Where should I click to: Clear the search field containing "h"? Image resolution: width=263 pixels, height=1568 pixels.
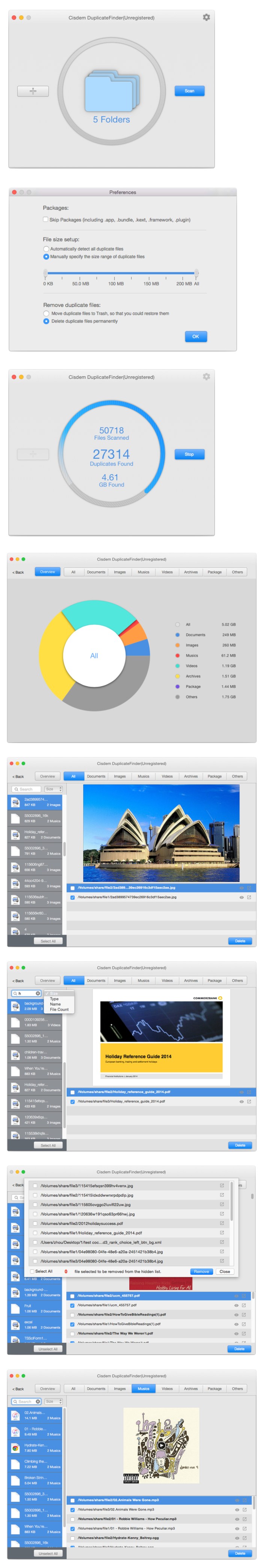coord(38,993)
